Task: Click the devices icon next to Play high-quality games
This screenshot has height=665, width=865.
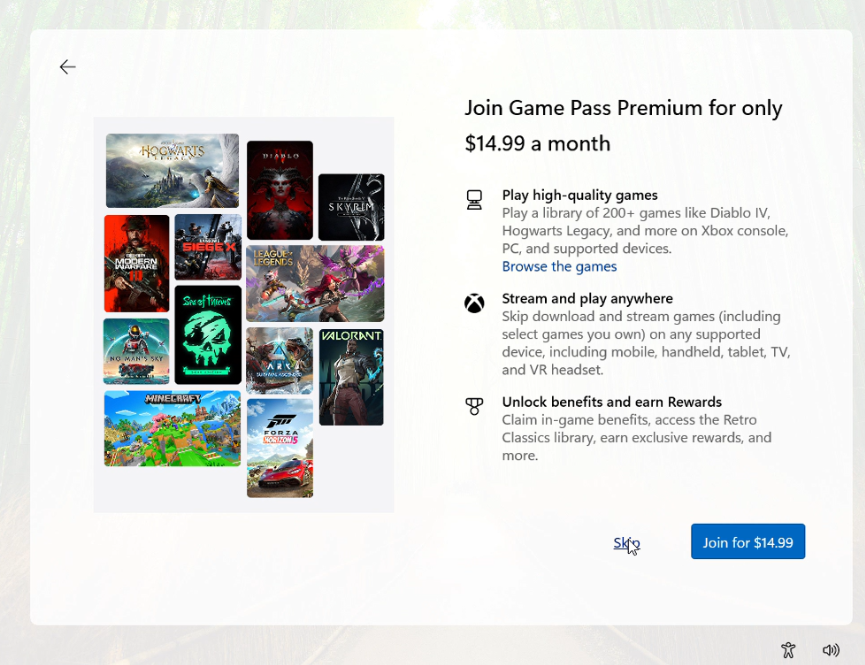Action: pos(474,199)
